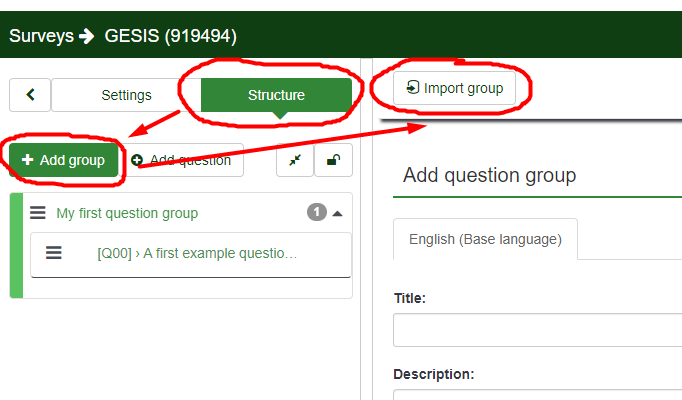This screenshot has width=682, height=400.
Task: Collapse all question groups with arrows icon
Action: 295,160
